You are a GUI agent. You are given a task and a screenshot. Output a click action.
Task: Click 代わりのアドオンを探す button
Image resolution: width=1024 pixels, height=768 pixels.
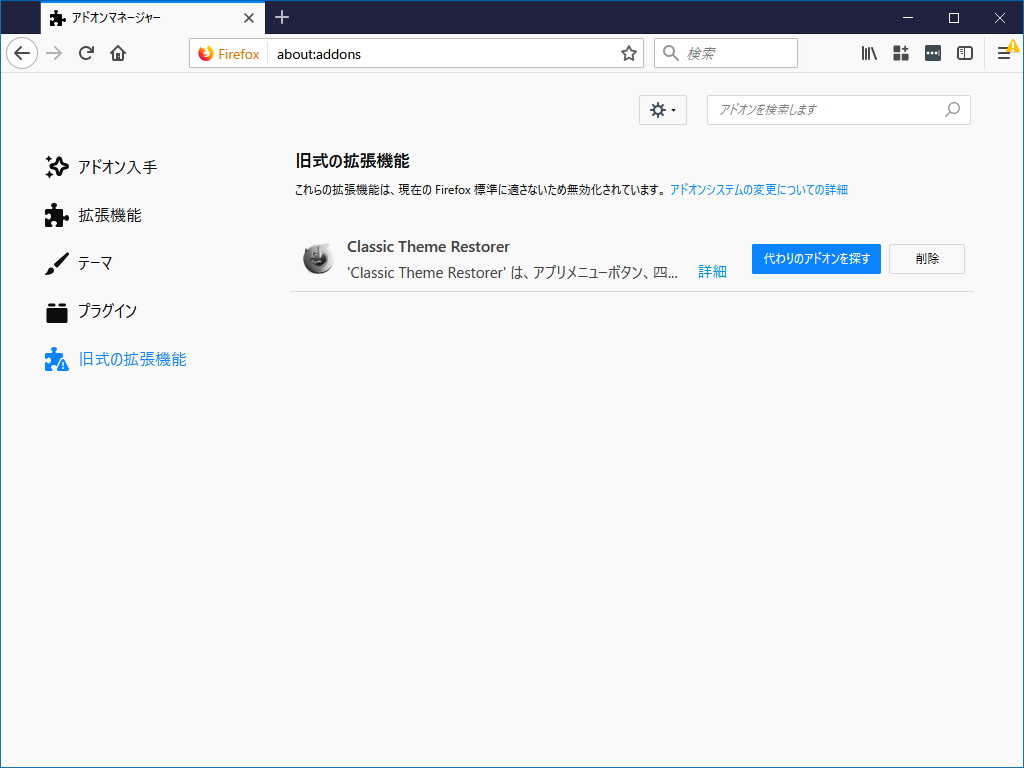(x=816, y=258)
